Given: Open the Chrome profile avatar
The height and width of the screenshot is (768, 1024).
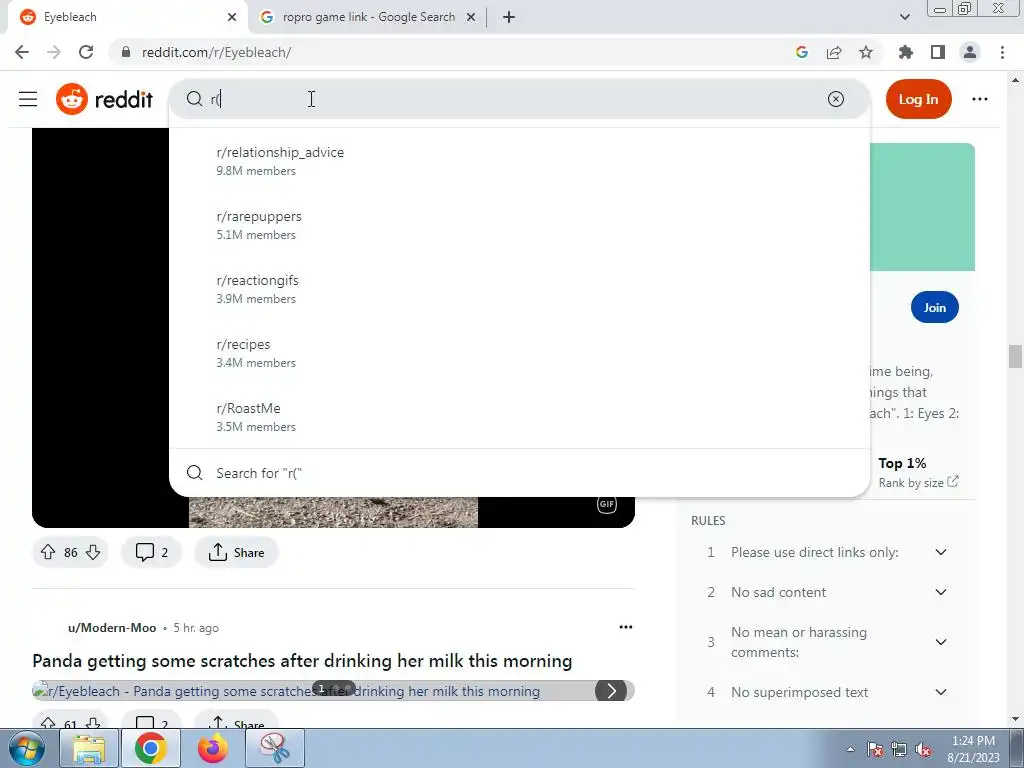Looking at the screenshot, I should 970,52.
